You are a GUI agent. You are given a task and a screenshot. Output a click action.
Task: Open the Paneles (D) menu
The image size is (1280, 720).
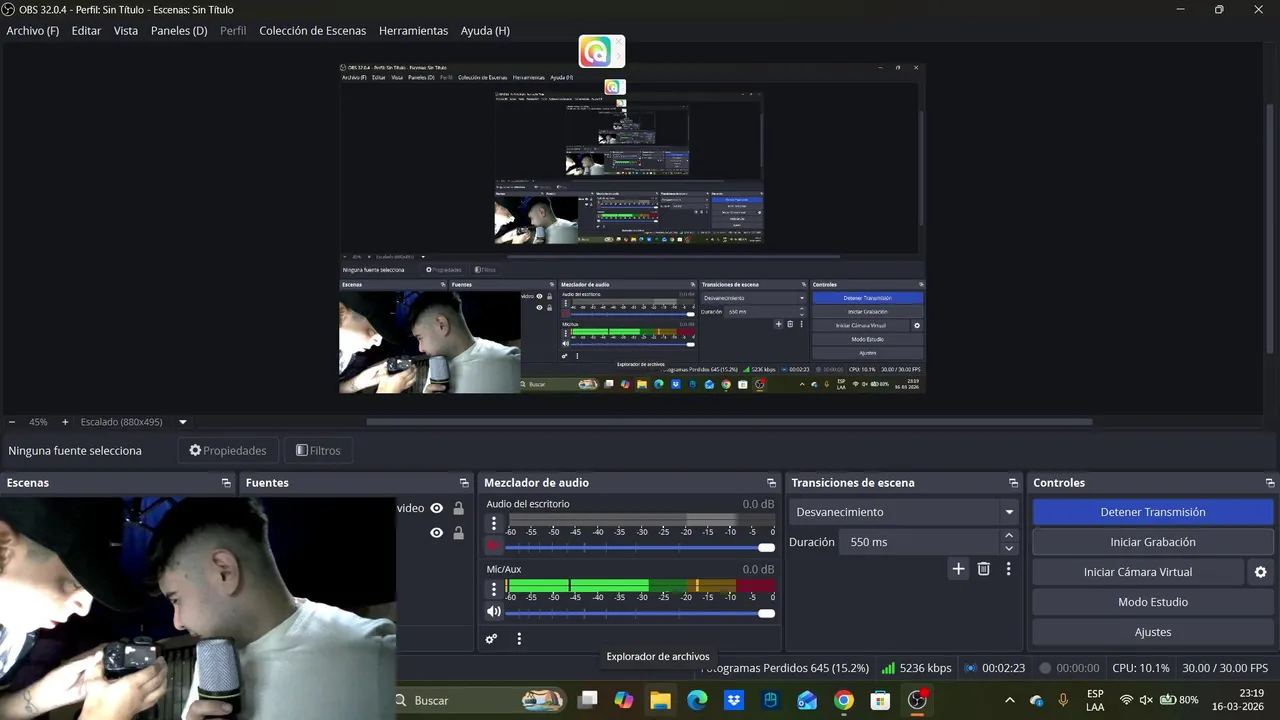click(x=179, y=31)
